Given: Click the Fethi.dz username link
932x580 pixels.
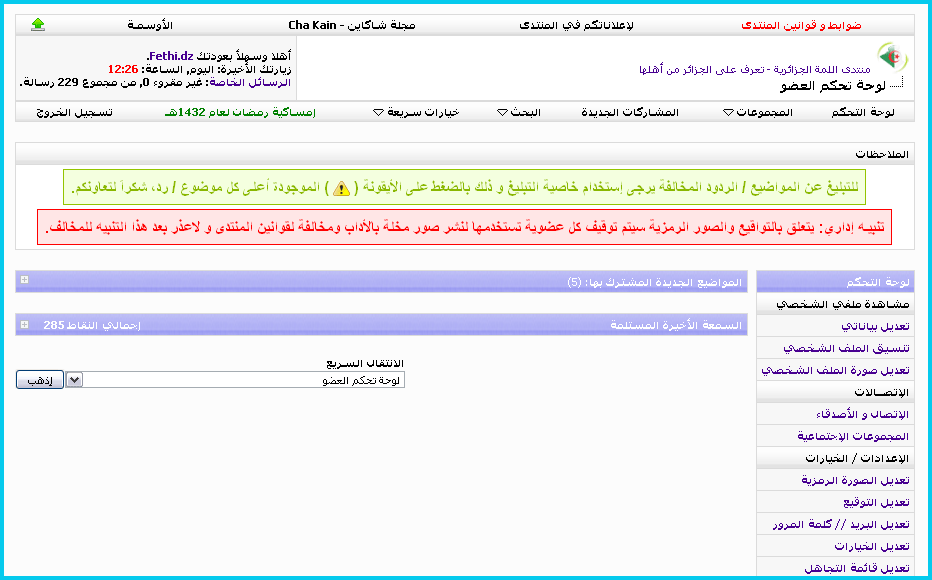Looking at the screenshot, I should point(171,56).
